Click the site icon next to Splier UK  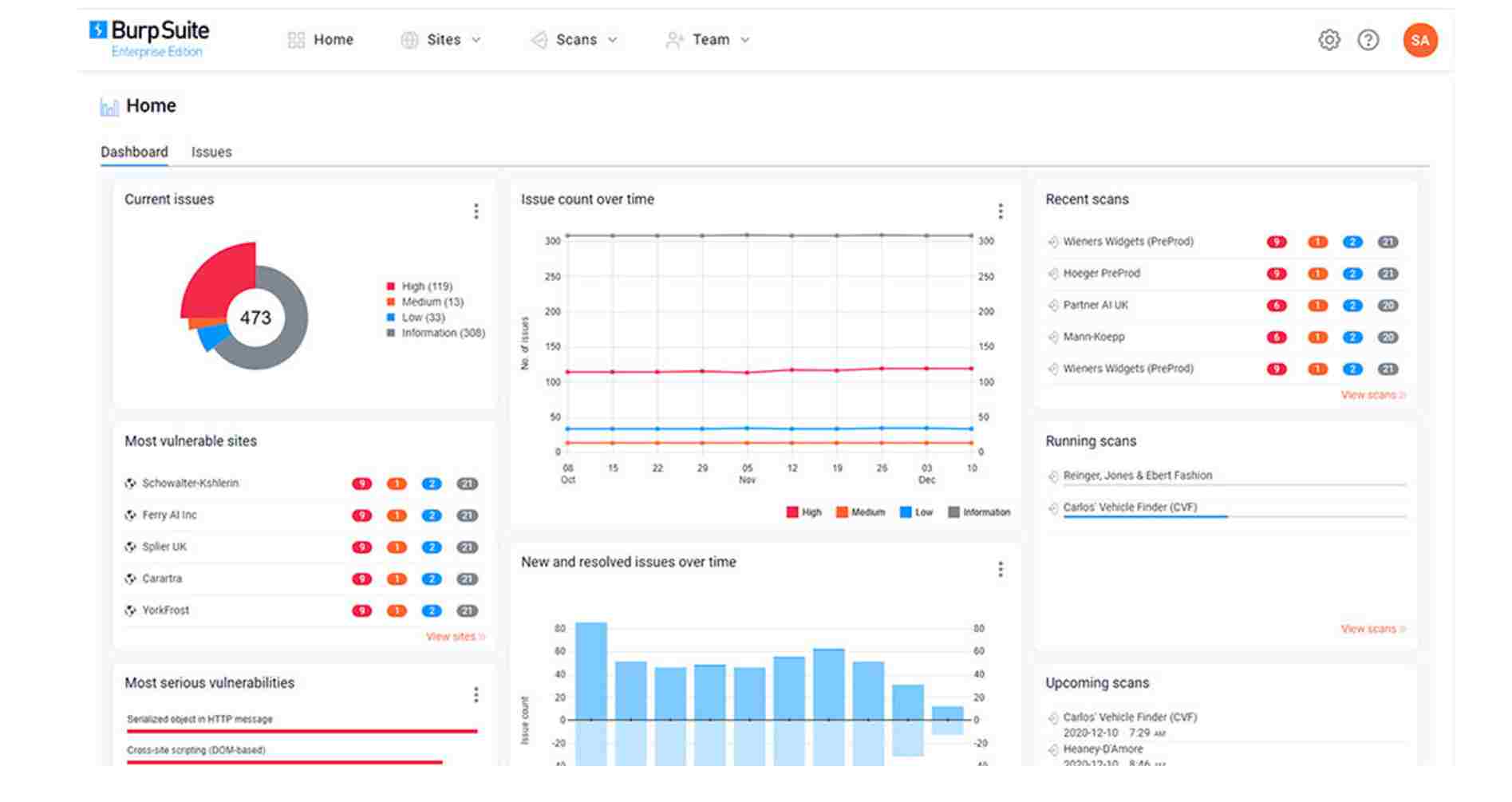point(130,547)
